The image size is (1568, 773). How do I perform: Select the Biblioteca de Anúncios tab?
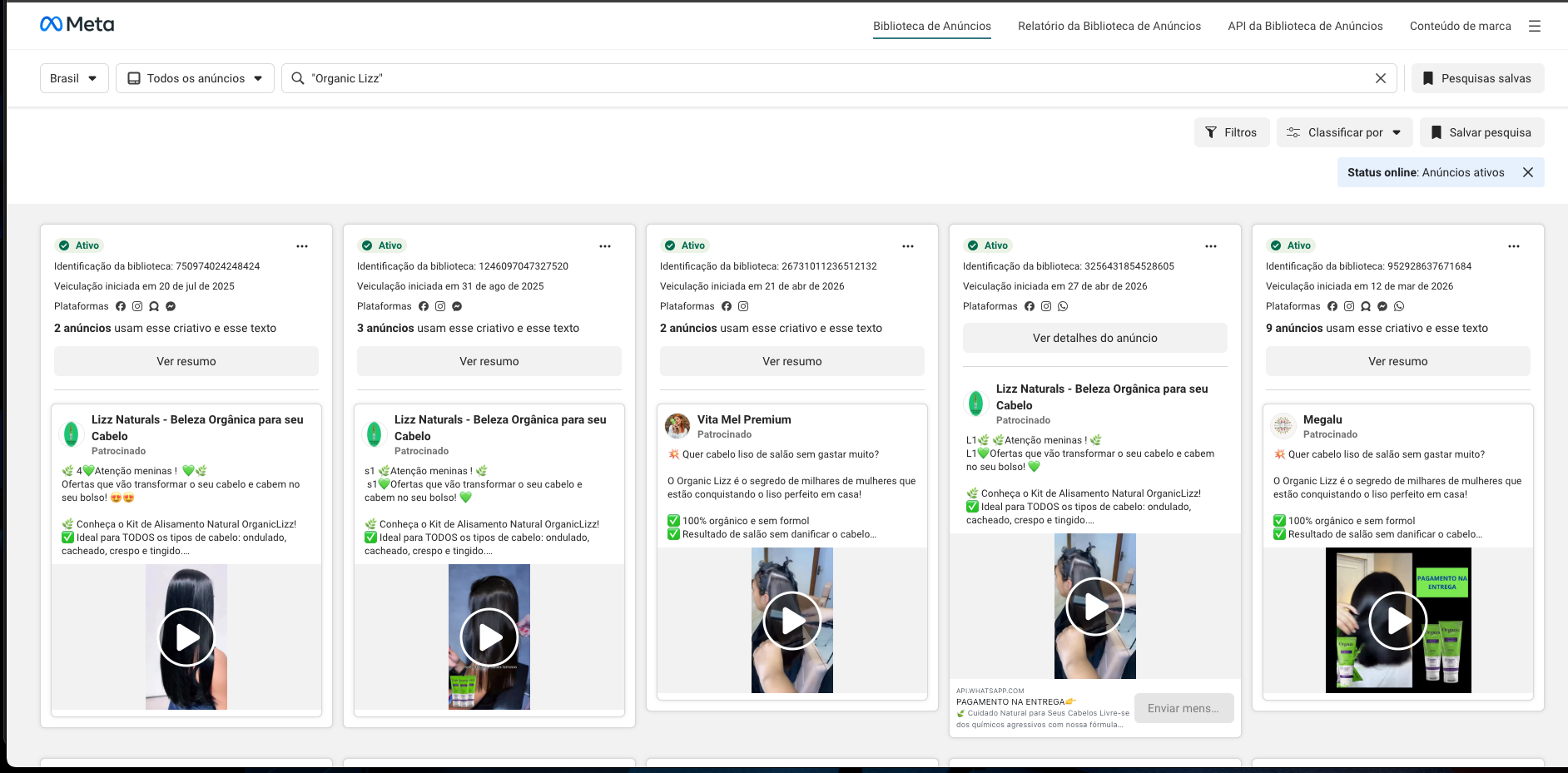coord(932,26)
